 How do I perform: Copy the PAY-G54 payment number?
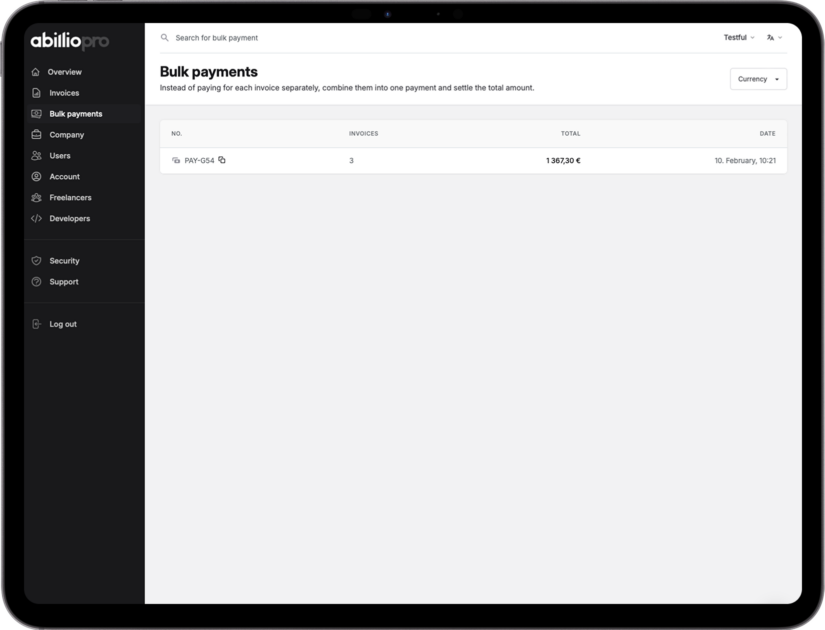pos(222,160)
